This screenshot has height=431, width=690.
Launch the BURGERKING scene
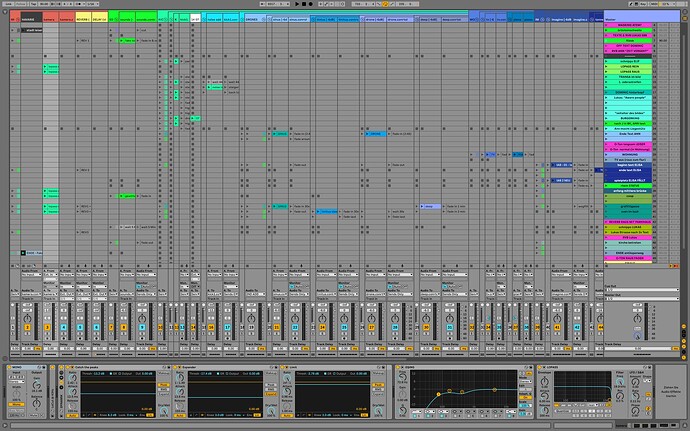[x=606, y=118]
